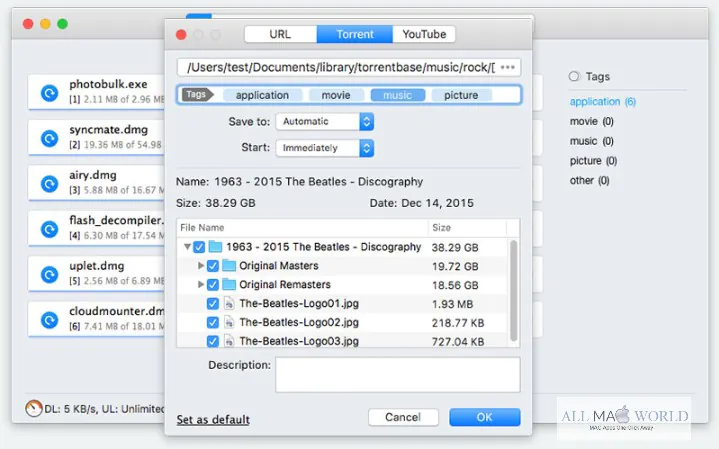Expand the Original Remasters folder

(x=200, y=284)
